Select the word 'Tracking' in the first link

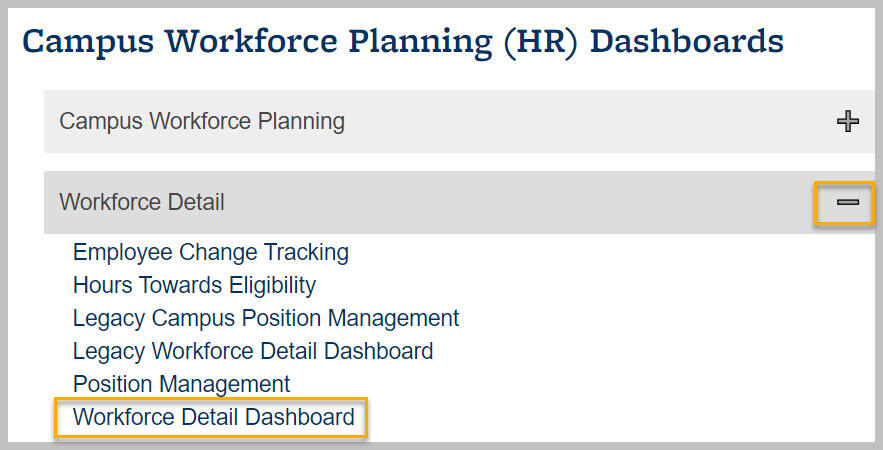pyautogui.click(x=306, y=252)
